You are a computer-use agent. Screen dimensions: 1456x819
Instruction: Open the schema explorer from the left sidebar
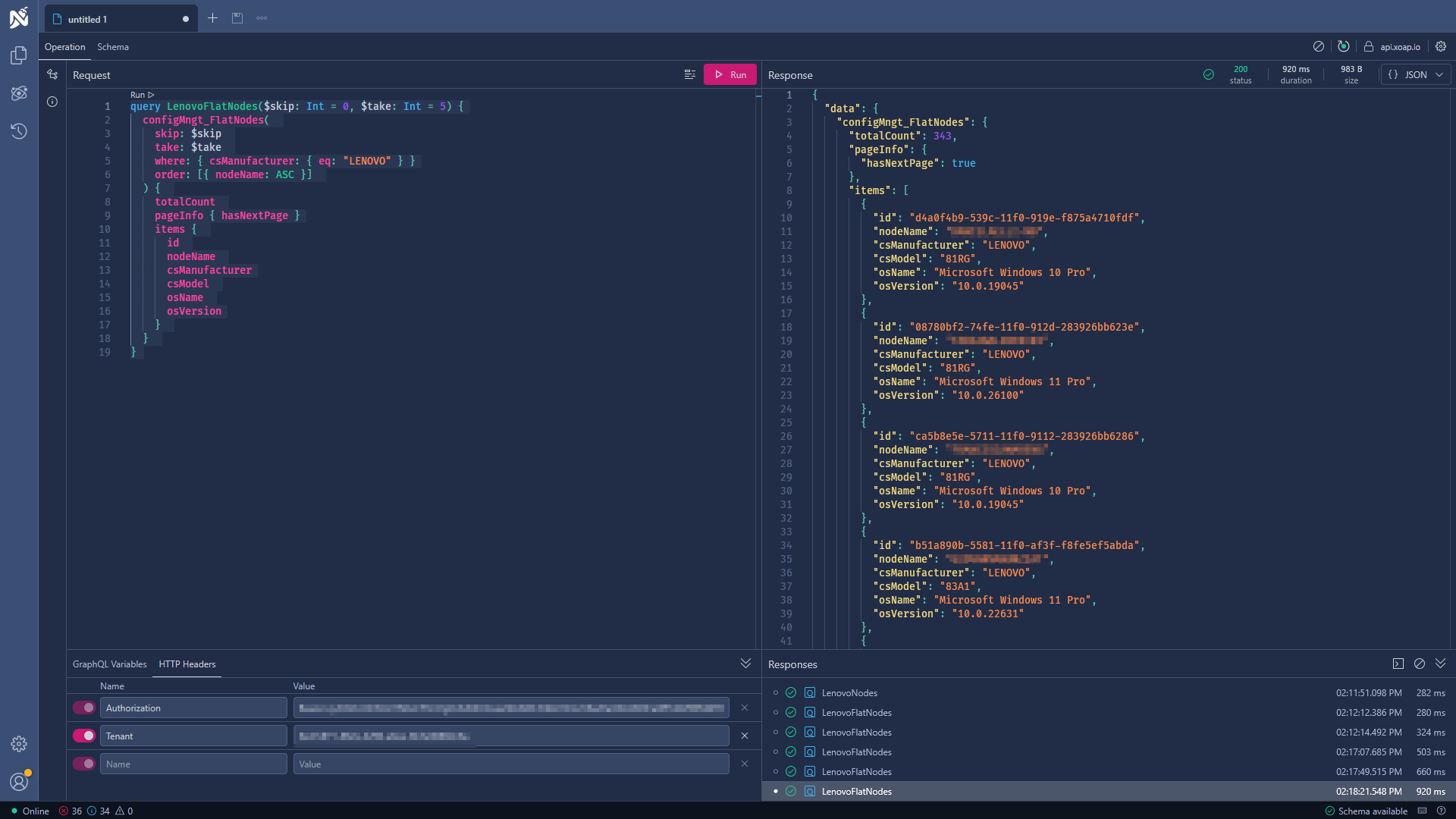[19, 93]
